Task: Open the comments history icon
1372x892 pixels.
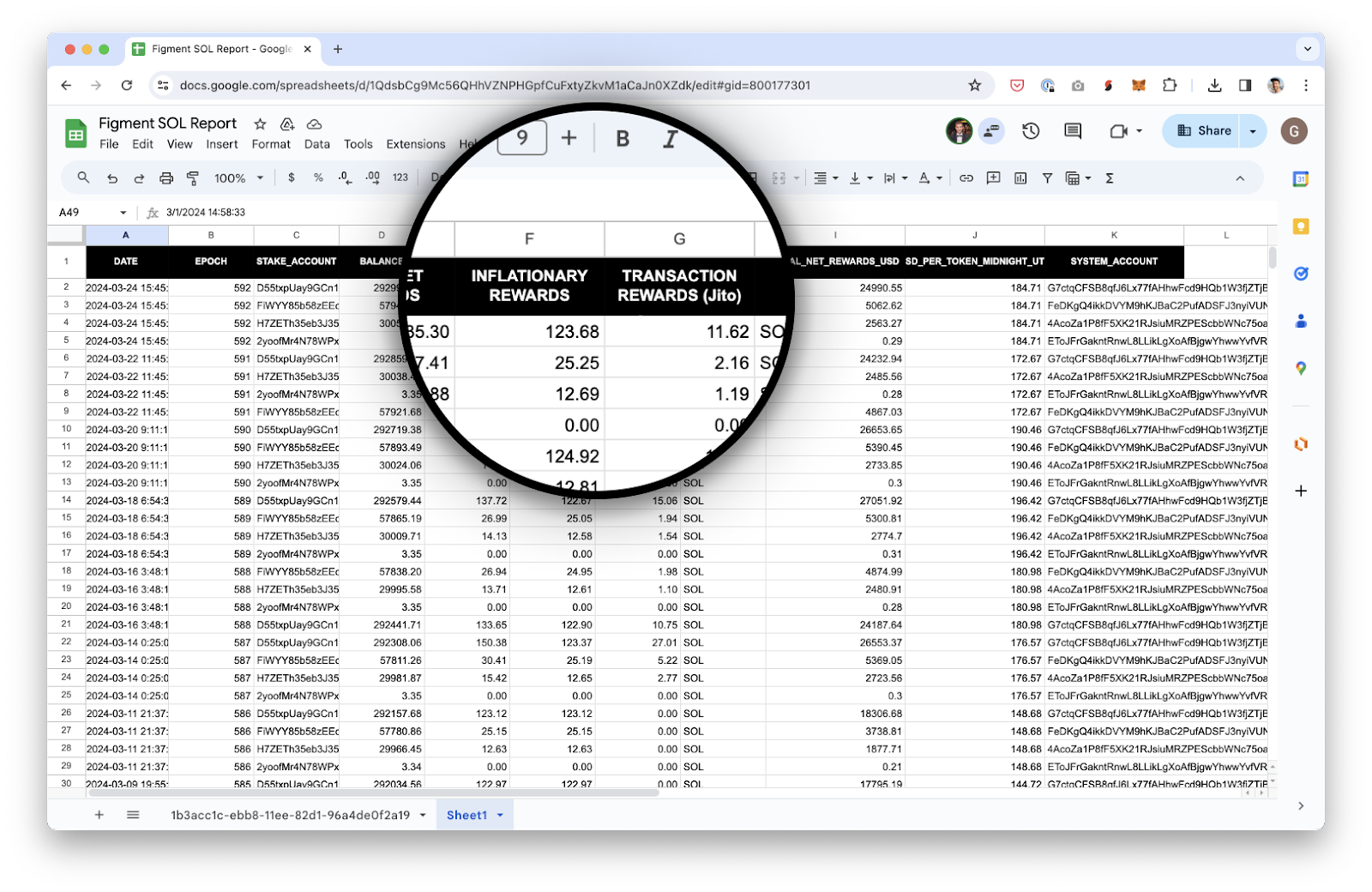Action: [1073, 131]
